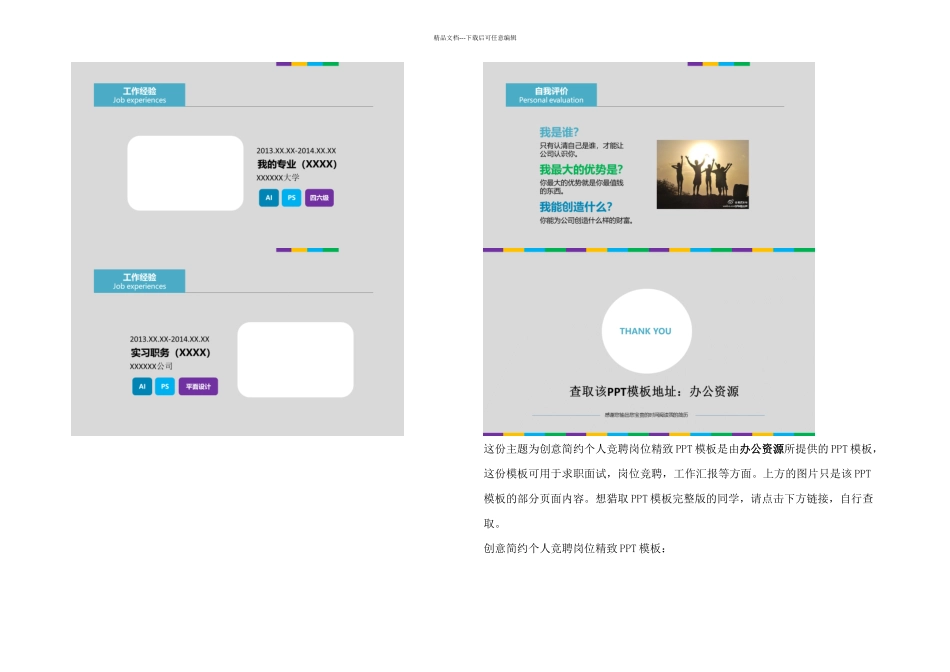Click the page header 精品文档--下载后可任意编辑
The width and height of the screenshot is (950, 672).
coord(475,38)
